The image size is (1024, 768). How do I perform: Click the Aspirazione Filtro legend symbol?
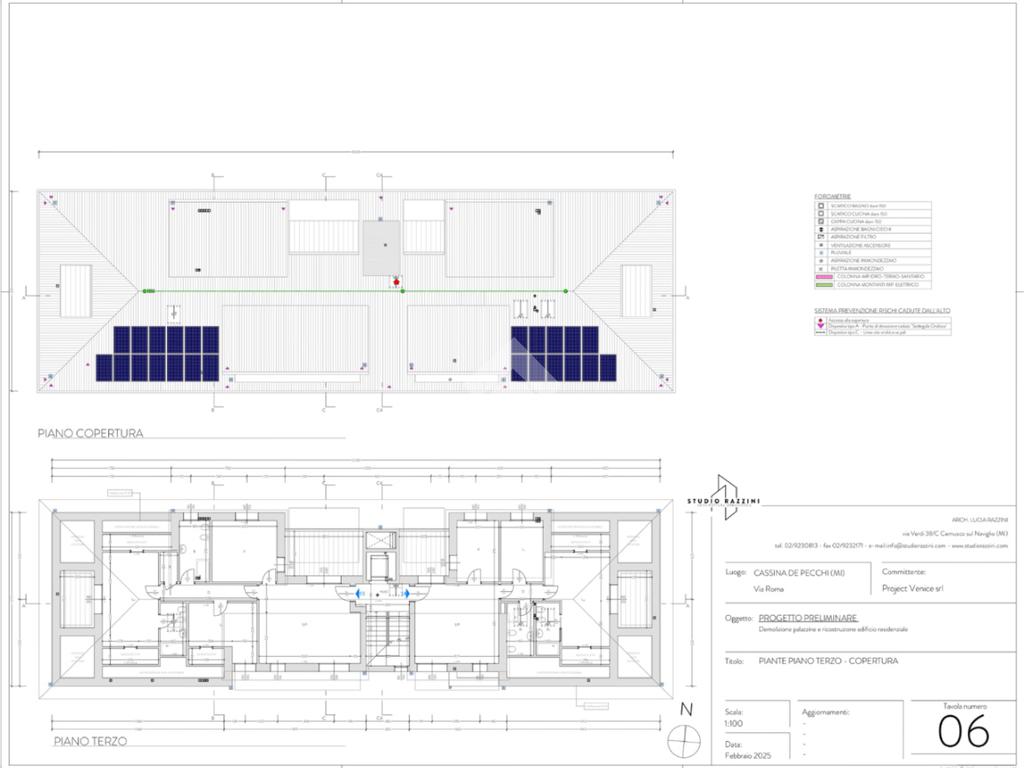(821, 237)
